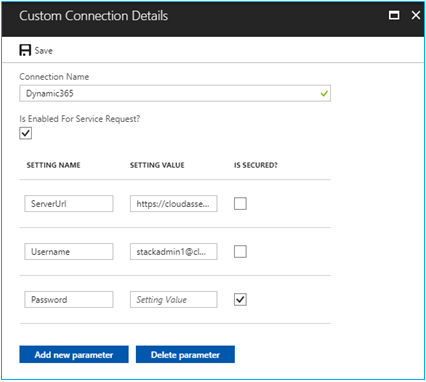Select the ServerUrl setting name field
This screenshot has width=426, height=382.
(x=69, y=203)
